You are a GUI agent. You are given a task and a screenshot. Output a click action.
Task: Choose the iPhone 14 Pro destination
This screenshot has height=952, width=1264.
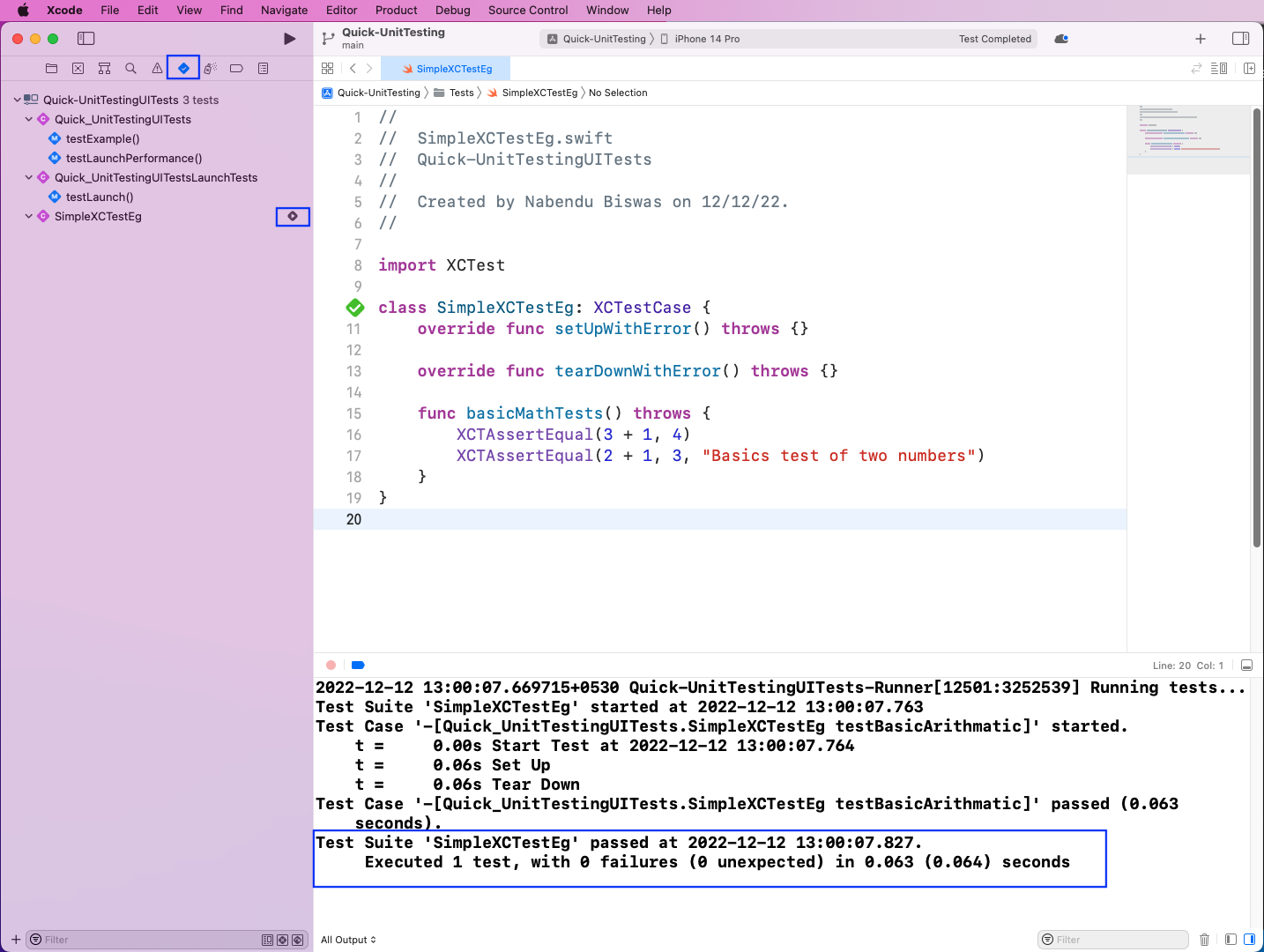tap(701, 39)
